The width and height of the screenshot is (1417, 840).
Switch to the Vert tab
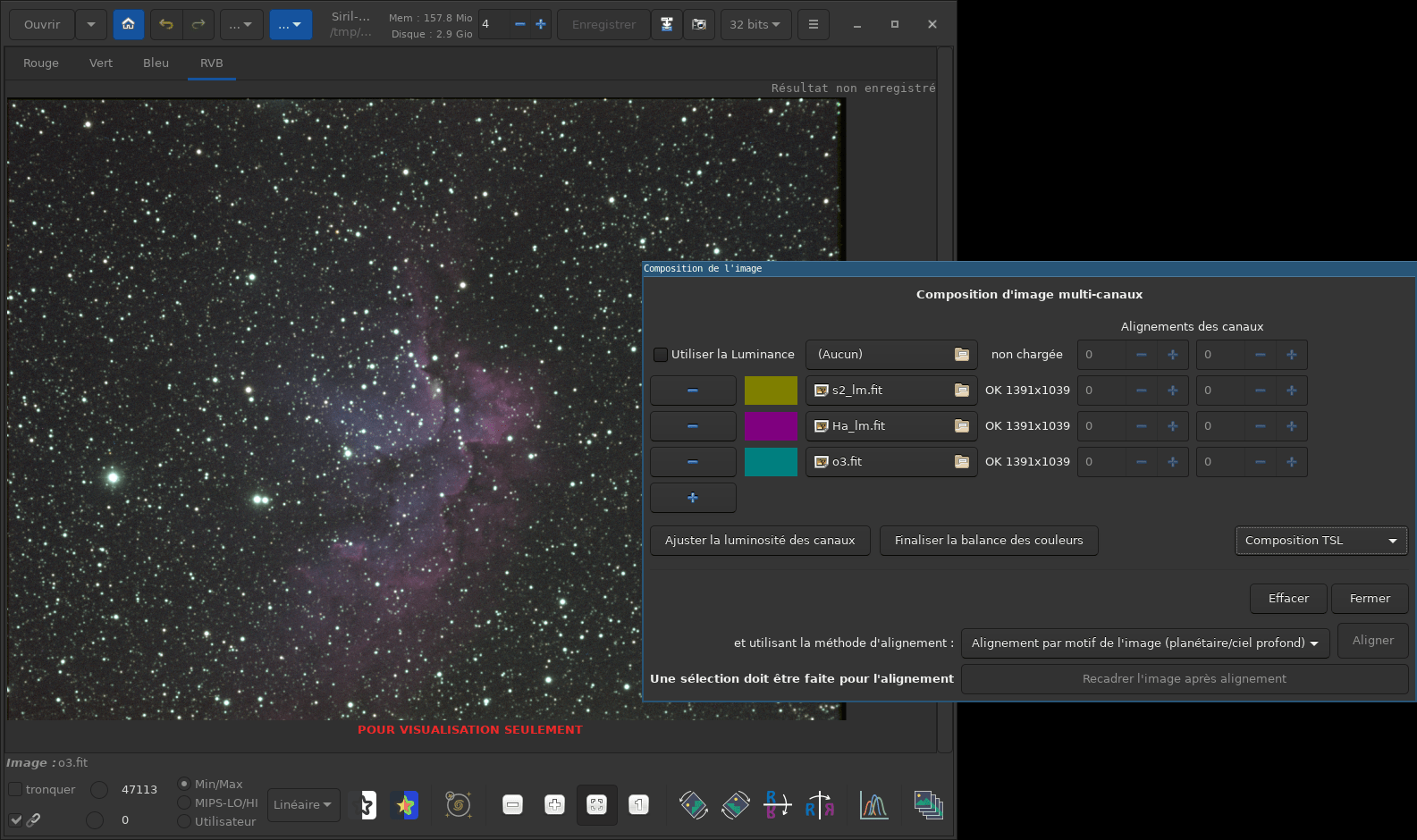[x=101, y=63]
